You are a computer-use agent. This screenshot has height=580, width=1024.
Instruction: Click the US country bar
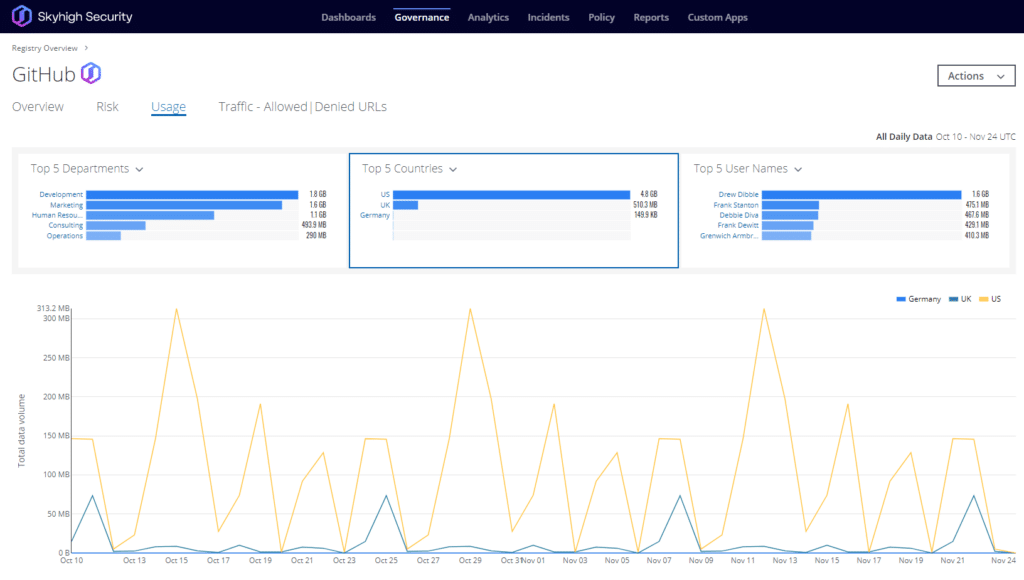pos(511,194)
